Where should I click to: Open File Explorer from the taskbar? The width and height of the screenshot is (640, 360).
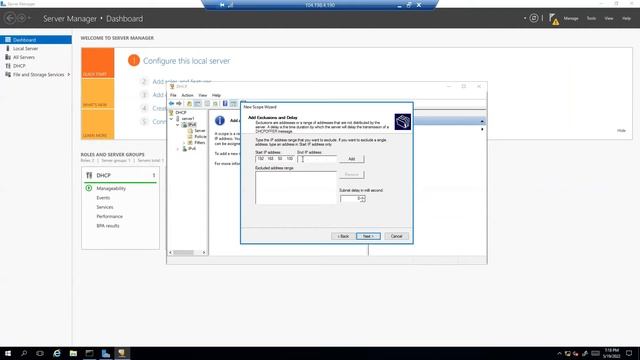[x=73, y=353]
